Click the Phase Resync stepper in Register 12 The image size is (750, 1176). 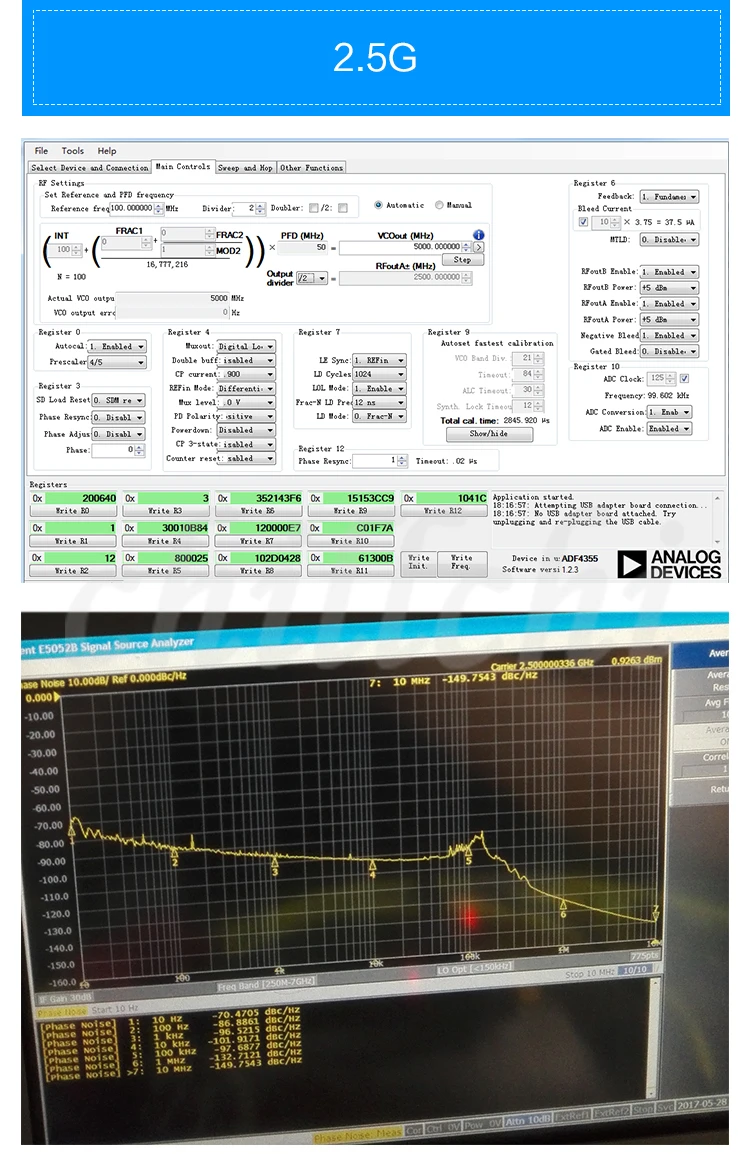403,460
